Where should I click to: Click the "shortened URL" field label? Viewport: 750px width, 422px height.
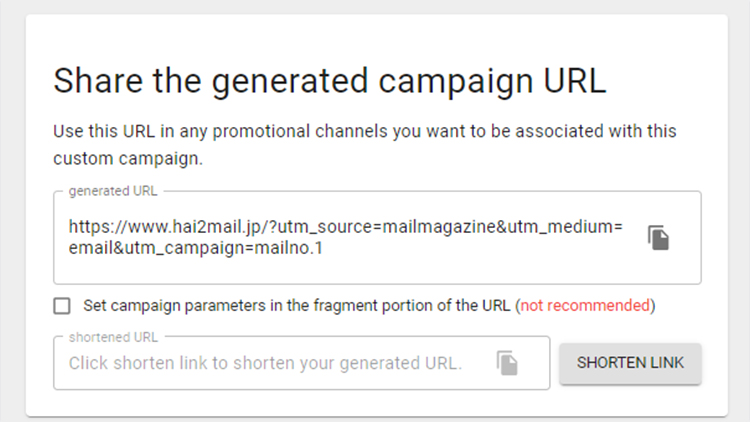(x=113, y=337)
